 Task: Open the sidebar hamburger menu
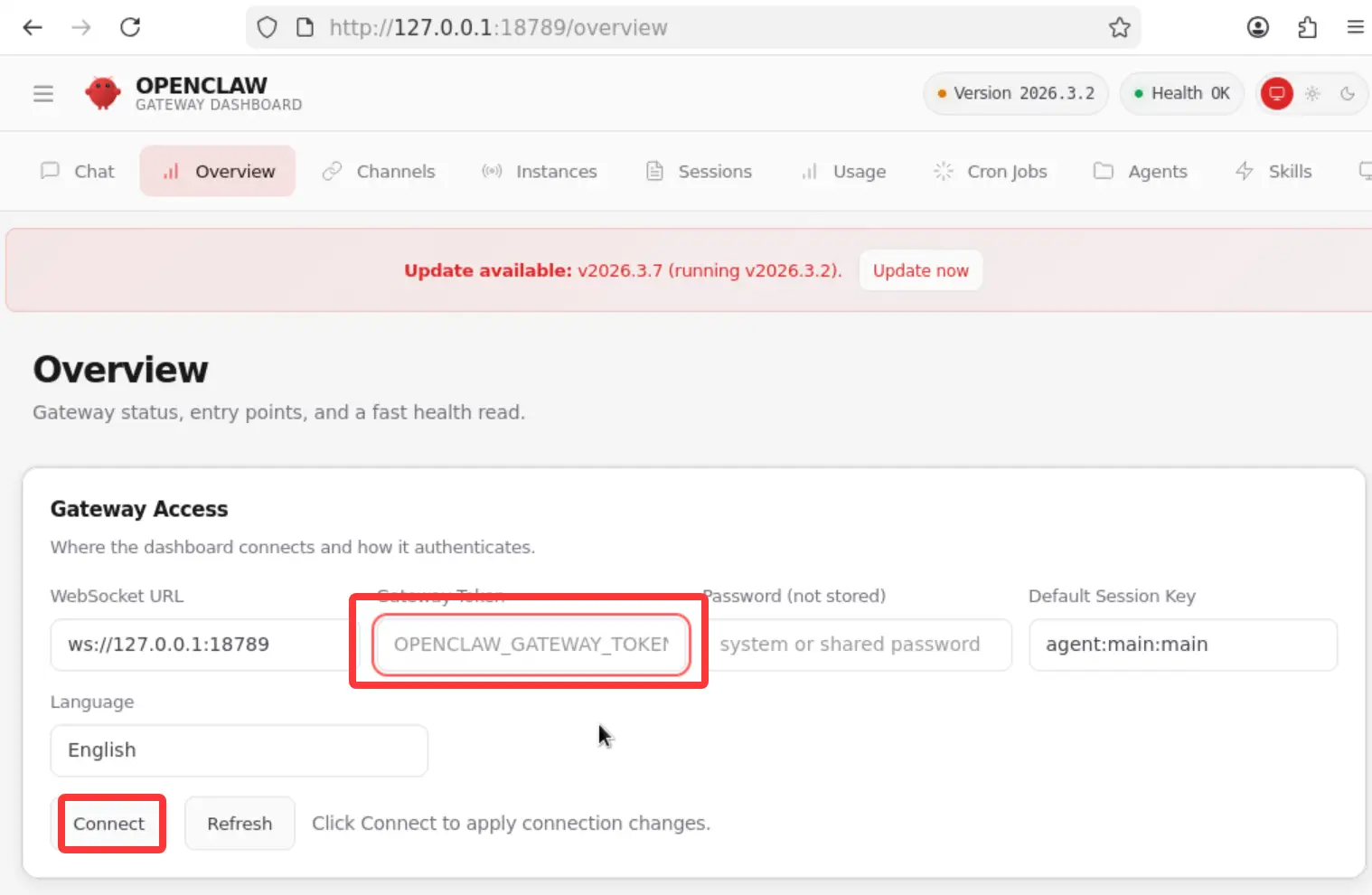tap(43, 93)
